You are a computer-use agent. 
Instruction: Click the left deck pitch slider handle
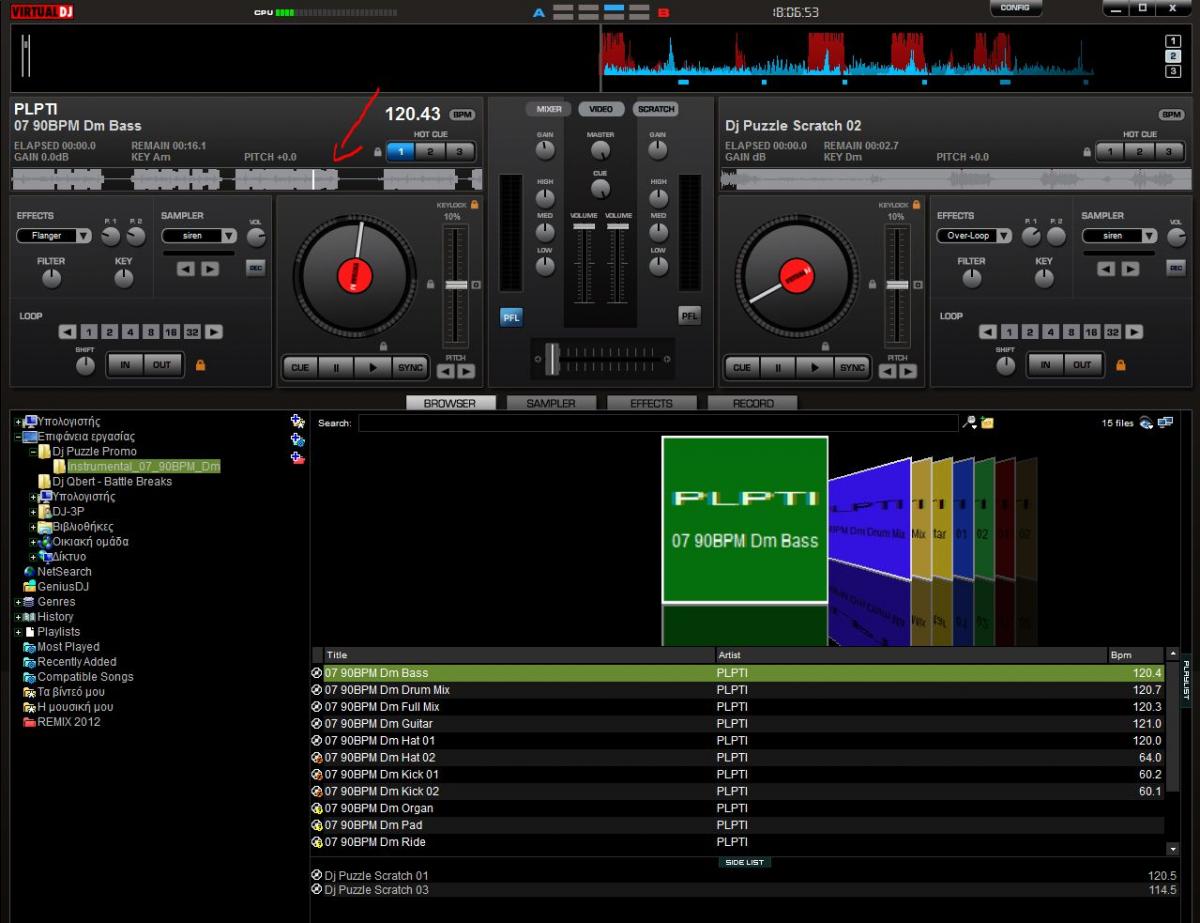pos(456,285)
